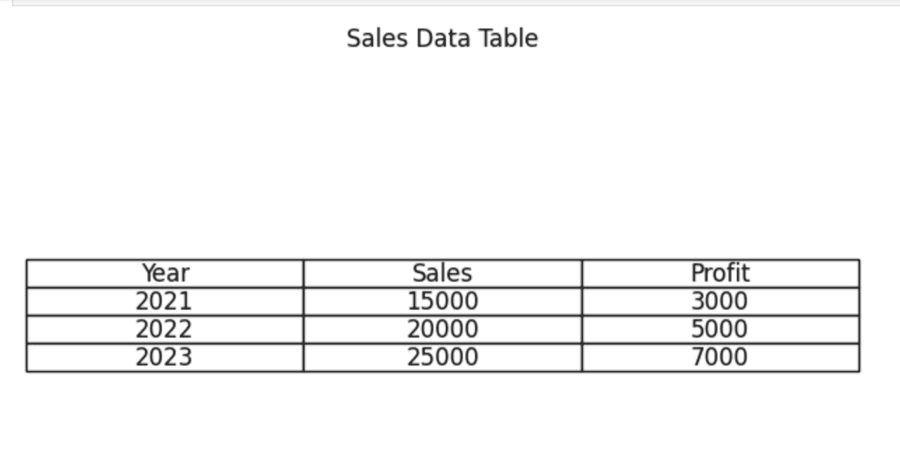900x466 pixels.
Task: Select the 25000 sales value
Action: click(443, 358)
